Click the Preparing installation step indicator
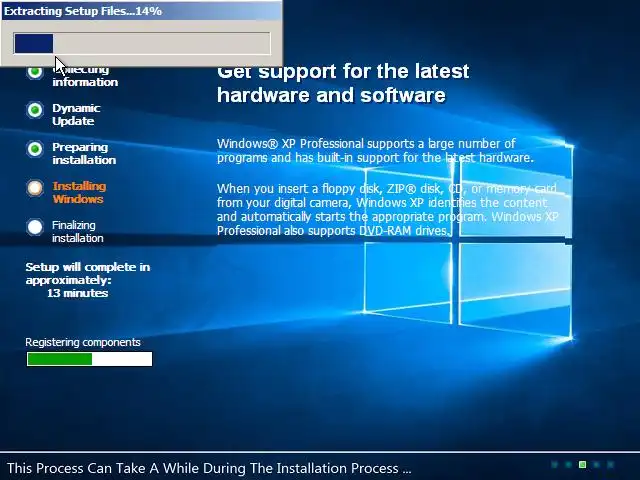Screen dimensions: 640x480 [x=35, y=149]
